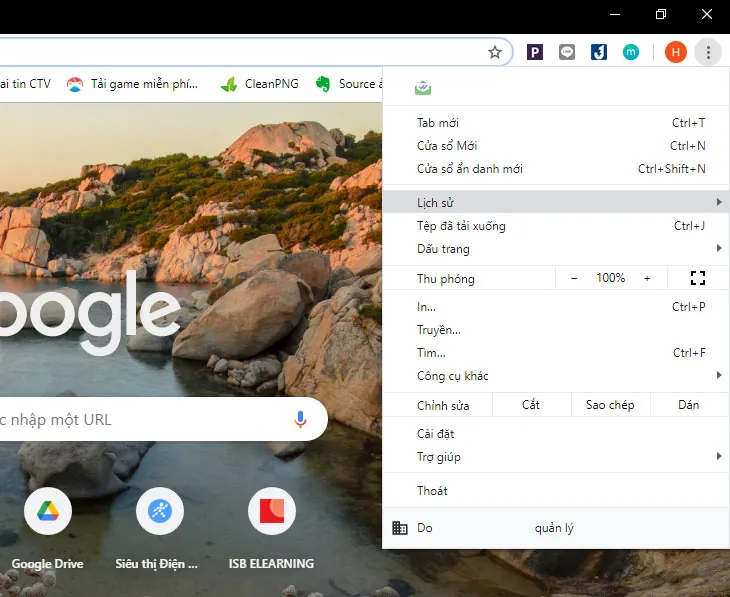Click the bookmark star icon in address bar
This screenshot has width=730, height=597.
494,52
